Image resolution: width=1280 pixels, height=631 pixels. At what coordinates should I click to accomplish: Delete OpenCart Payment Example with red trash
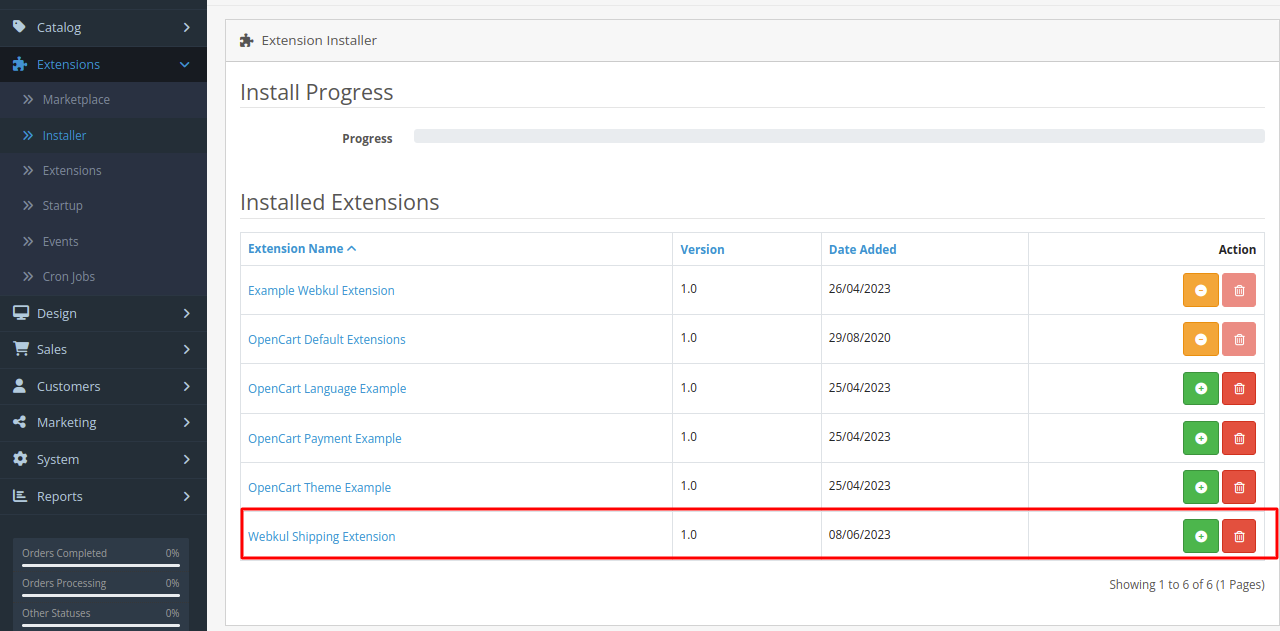[x=1239, y=438]
